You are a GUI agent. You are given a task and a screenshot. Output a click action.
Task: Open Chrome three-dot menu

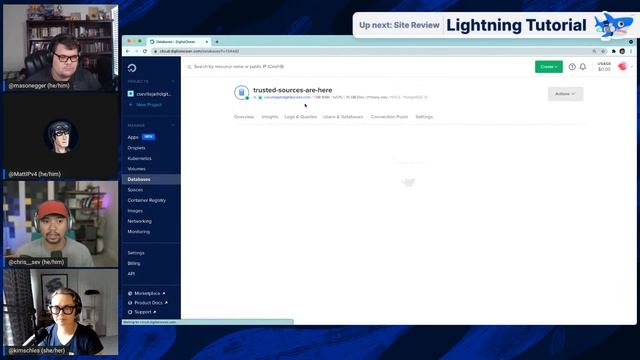click(631, 51)
